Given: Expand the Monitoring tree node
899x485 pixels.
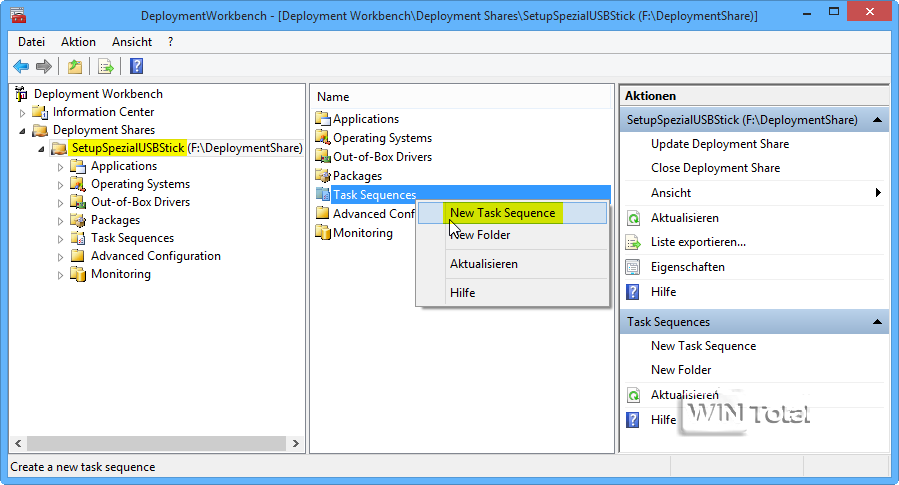Looking at the screenshot, I should pos(60,275).
